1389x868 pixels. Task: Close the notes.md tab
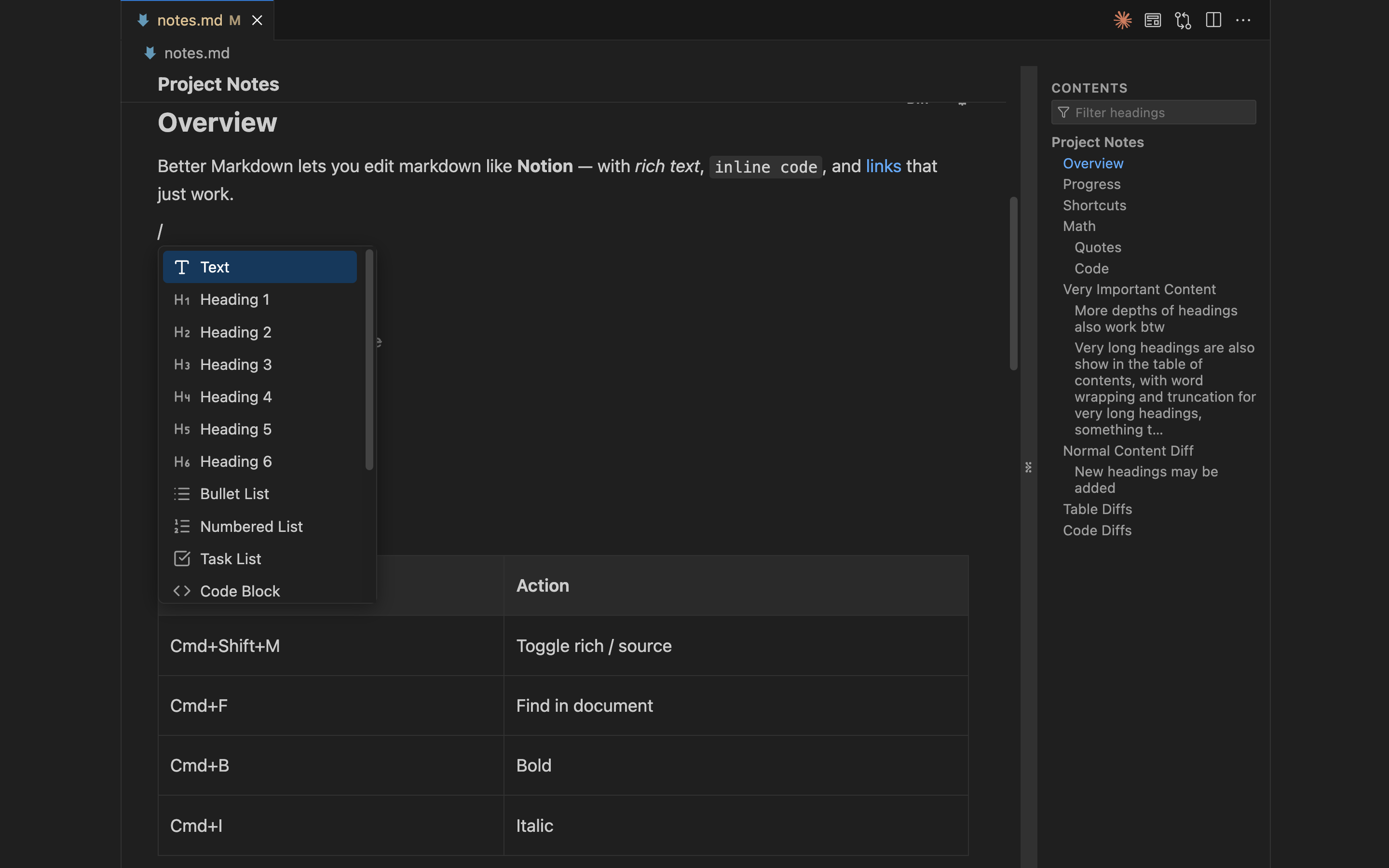click(257, 20)
